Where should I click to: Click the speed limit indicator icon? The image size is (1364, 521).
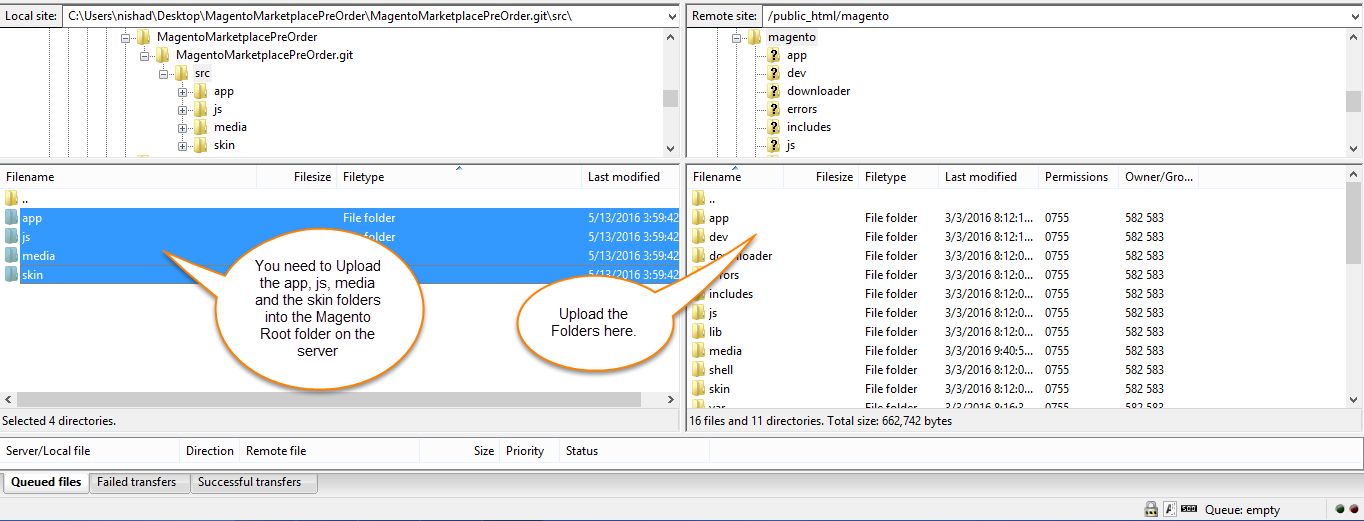pyautogui.click(x=1189, y=509)
